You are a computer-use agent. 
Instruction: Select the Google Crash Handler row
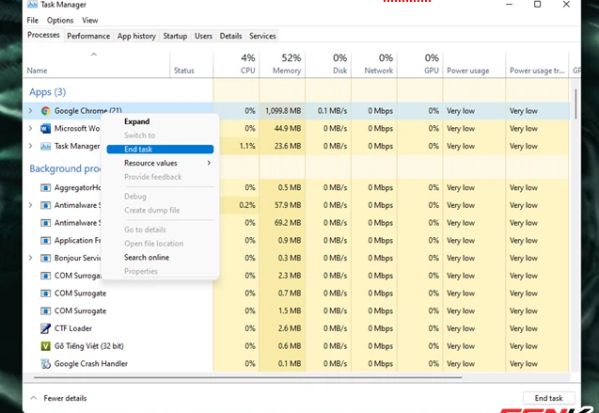[x=296, y=364]
